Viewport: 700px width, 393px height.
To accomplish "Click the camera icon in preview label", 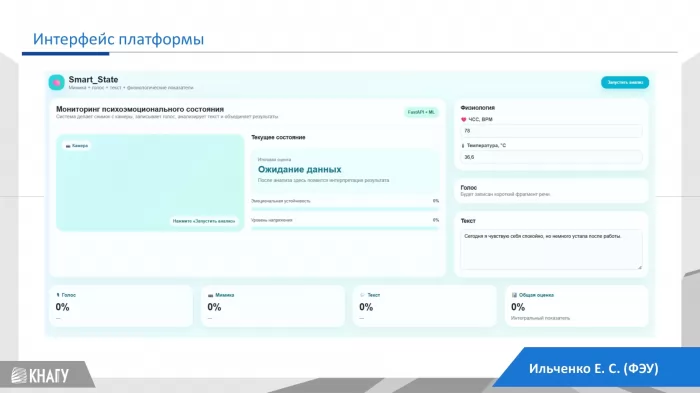I will click(68, 146).
